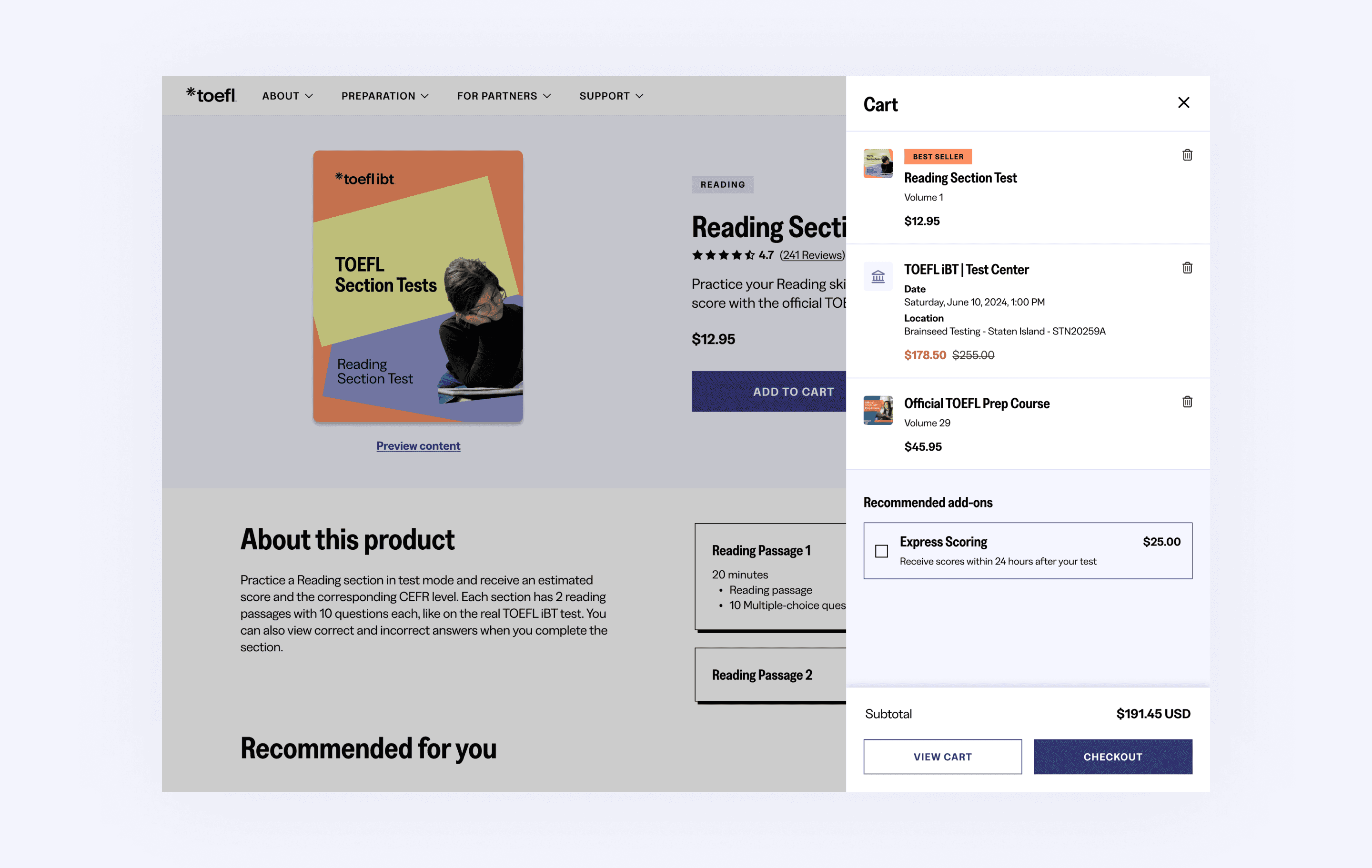
Task: Click the Add to Cart button
Action: [x=769, y=392]
